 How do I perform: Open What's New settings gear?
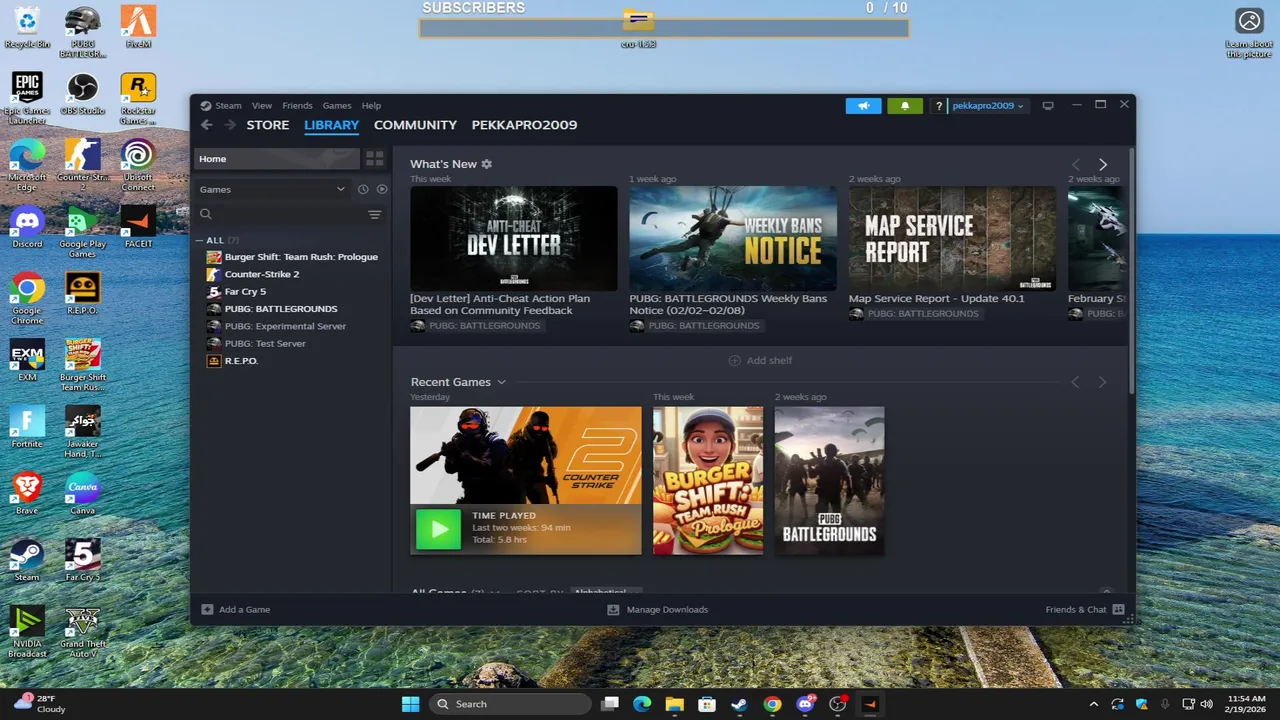point(487,164)
